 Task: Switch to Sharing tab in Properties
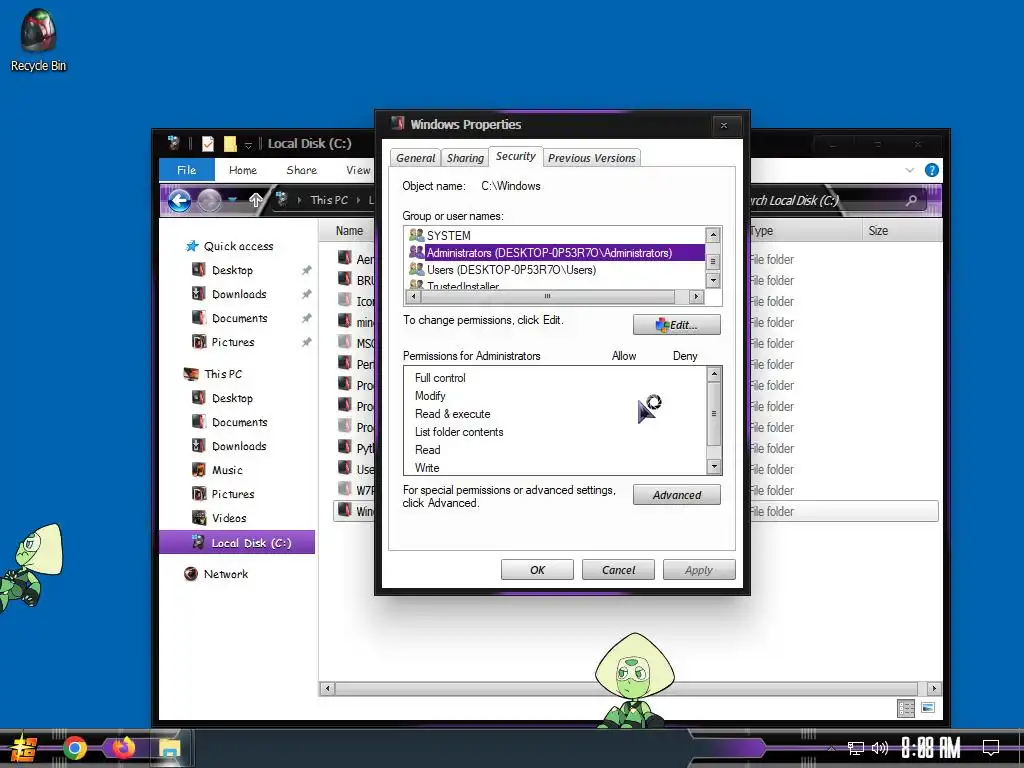point(465,158)
